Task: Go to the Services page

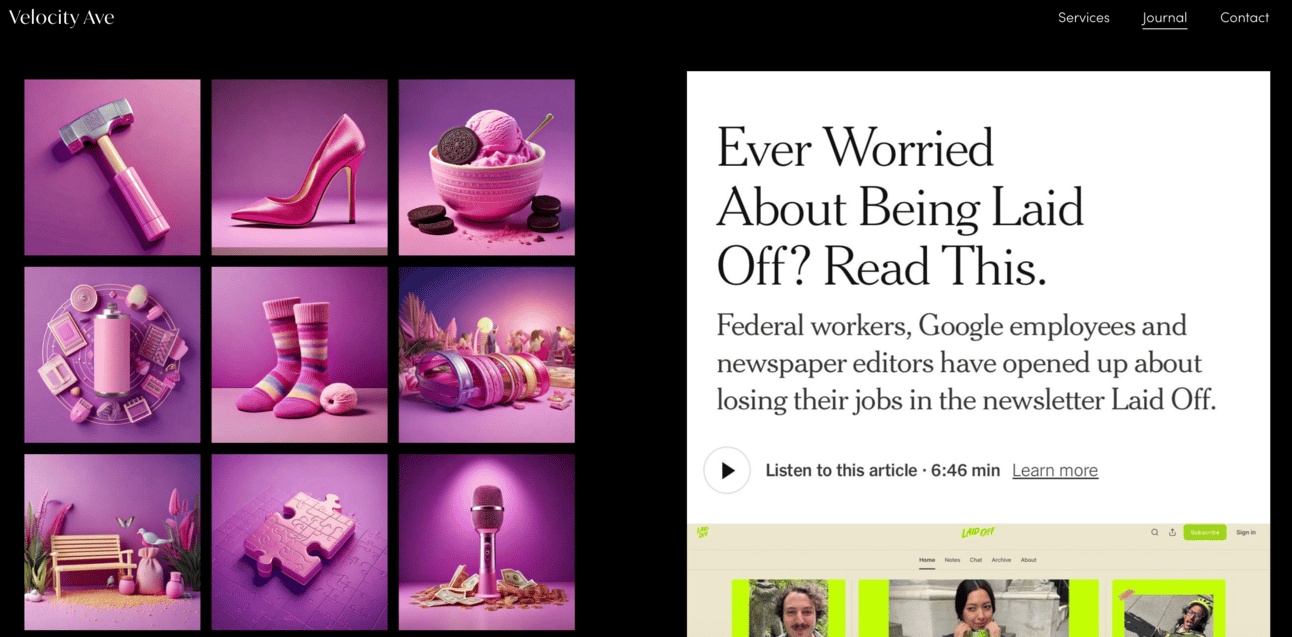Action: pos(1084,17)
